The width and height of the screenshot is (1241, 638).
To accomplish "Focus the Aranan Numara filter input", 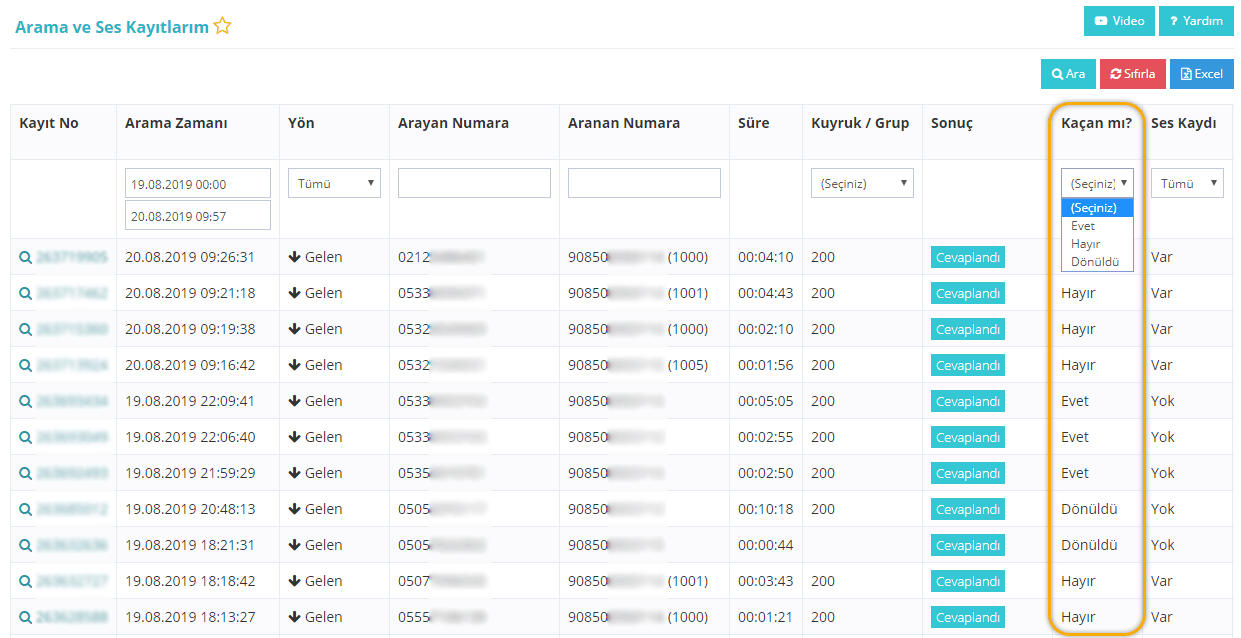I will (x=644, y=183).
